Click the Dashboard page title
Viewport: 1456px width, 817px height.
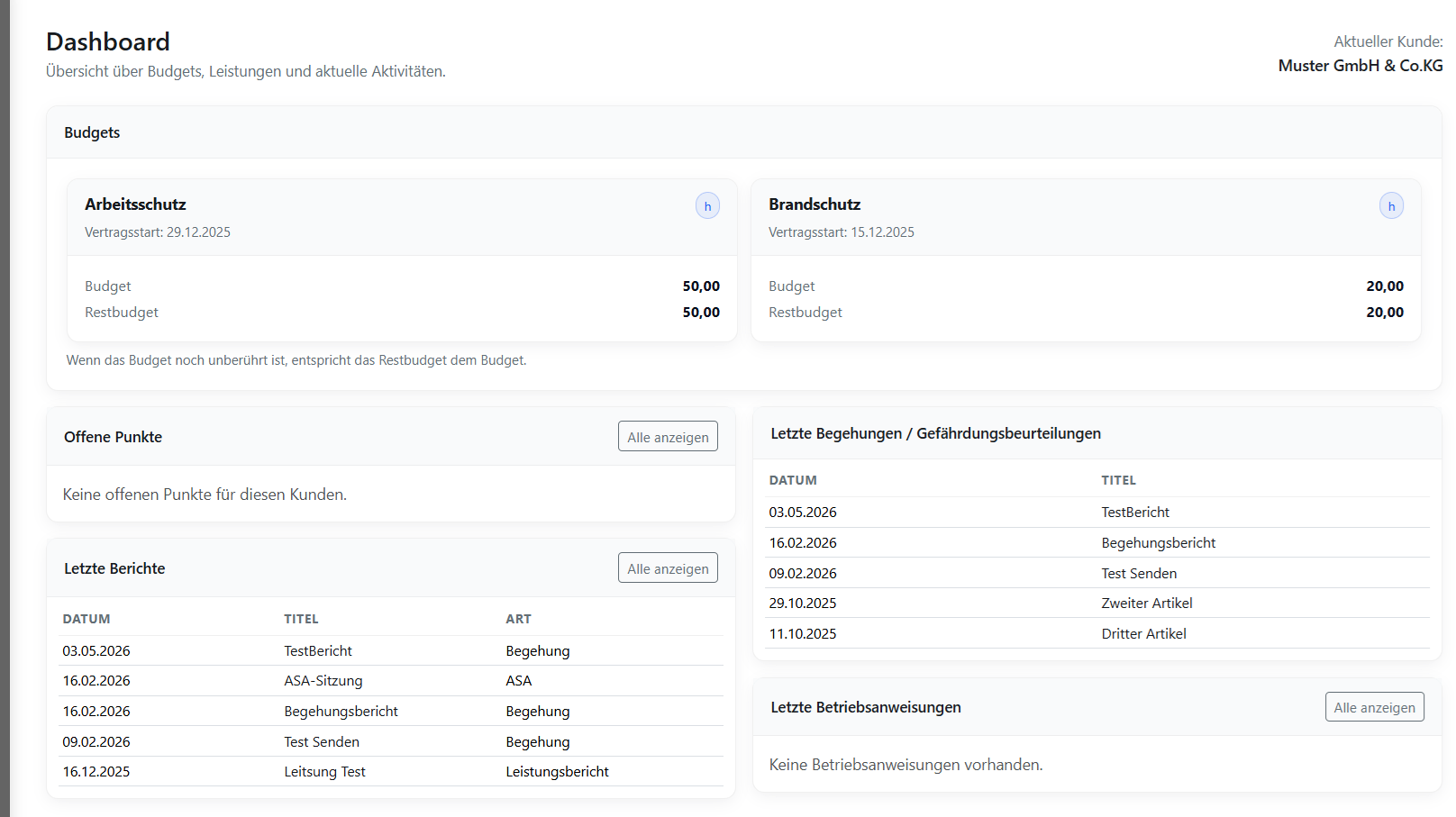(108, 41)
